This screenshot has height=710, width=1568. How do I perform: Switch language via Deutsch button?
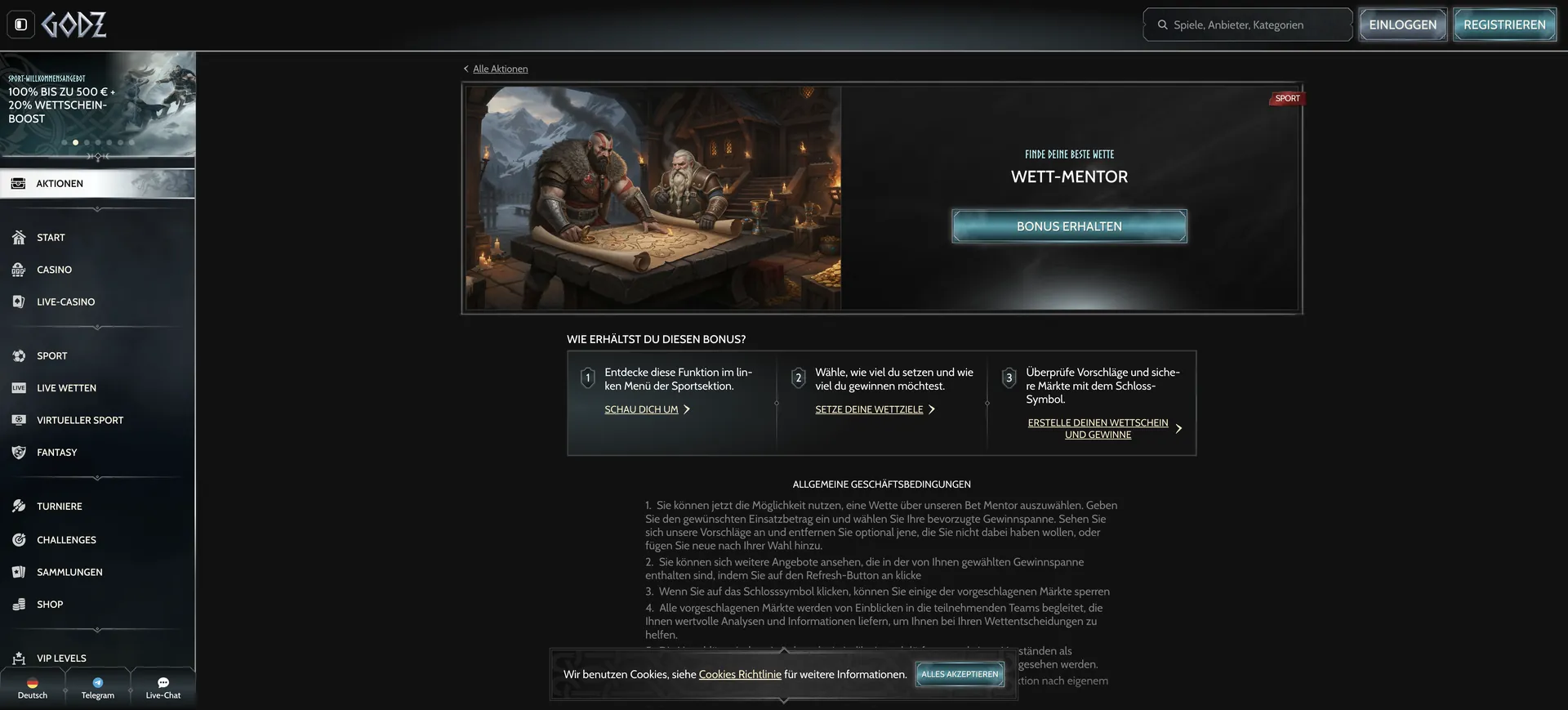(x=33, y=688)
